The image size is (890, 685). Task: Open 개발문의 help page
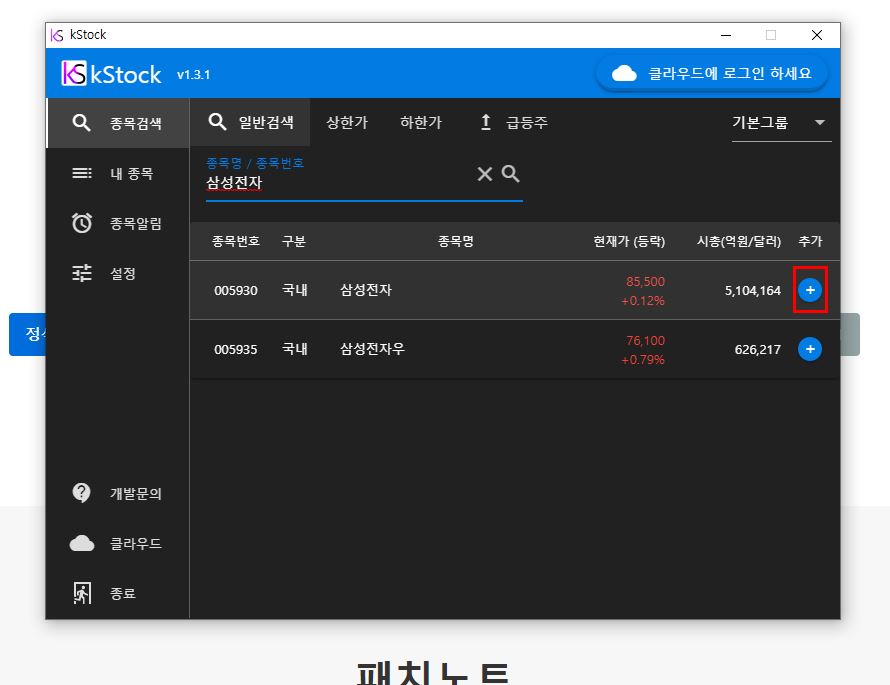click(x=117, y=493)
